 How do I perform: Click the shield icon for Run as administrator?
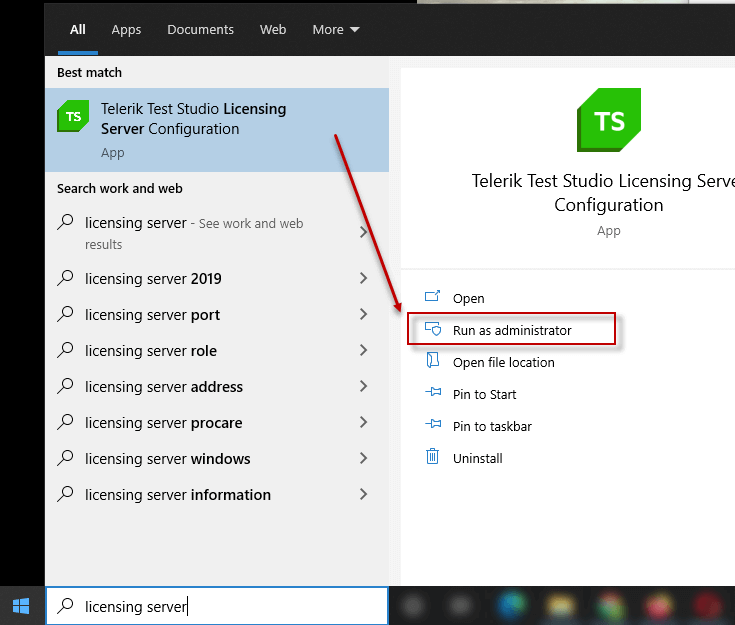(x=433, y=329)
